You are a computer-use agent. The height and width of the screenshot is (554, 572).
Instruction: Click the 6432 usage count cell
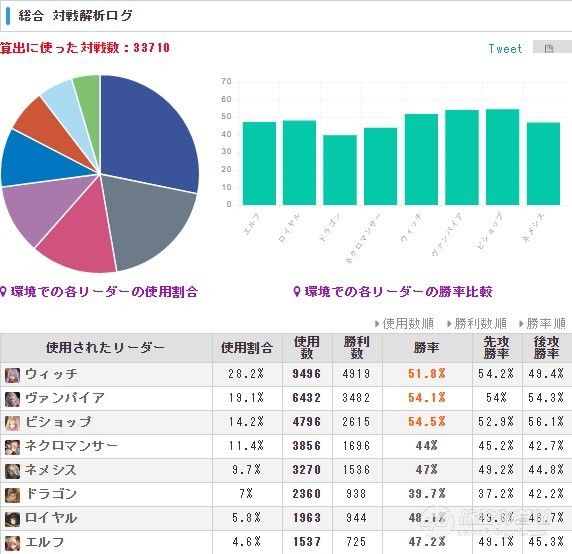click(x=307, y=398)
